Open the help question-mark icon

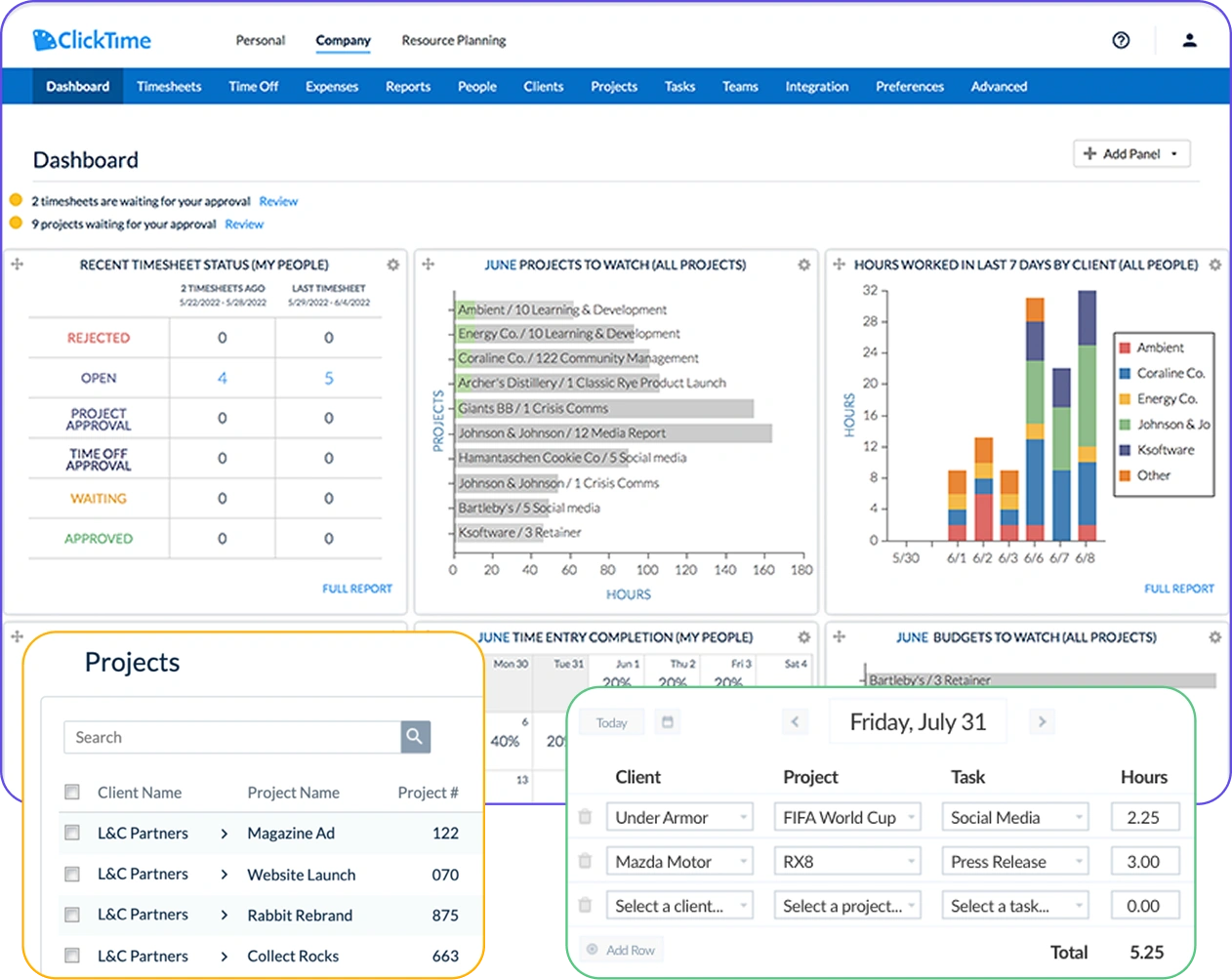[x=1121, y=40]
